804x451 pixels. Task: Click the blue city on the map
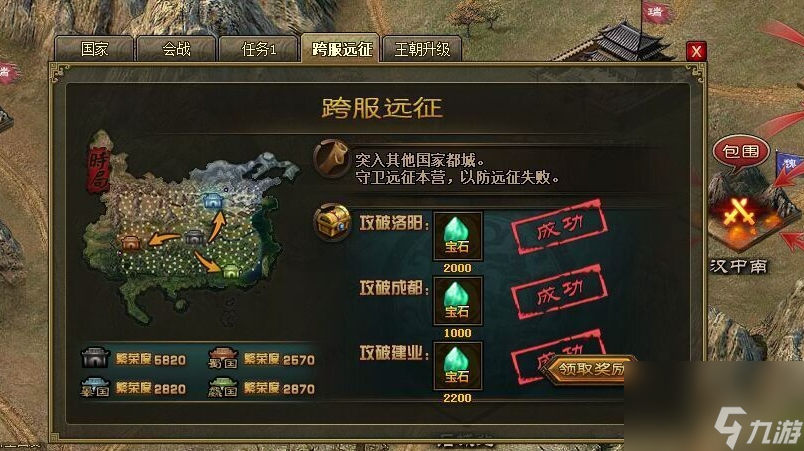[212, 200]
